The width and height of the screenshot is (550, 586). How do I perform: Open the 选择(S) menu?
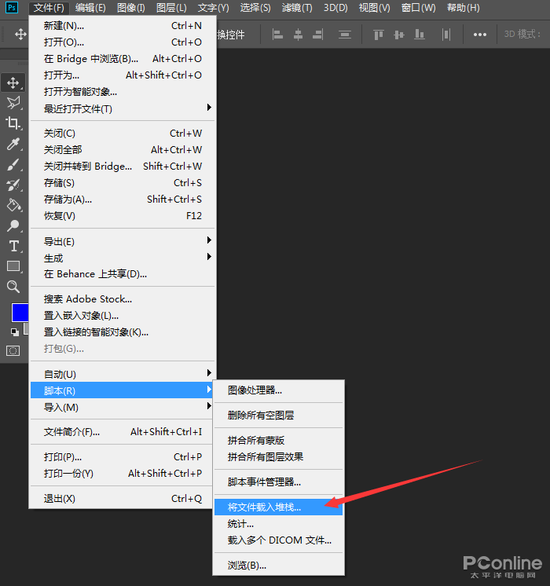click(255, 8)
